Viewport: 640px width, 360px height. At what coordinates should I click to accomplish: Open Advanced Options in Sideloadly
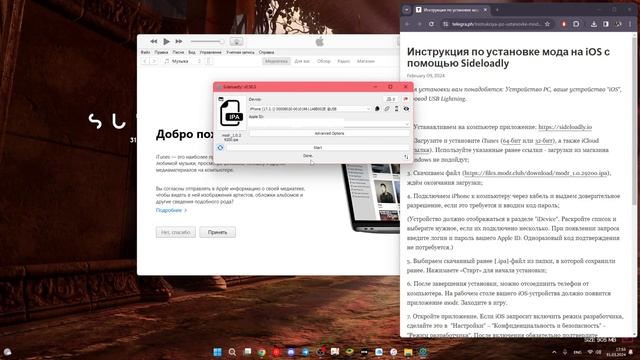(x=329, y=133)
